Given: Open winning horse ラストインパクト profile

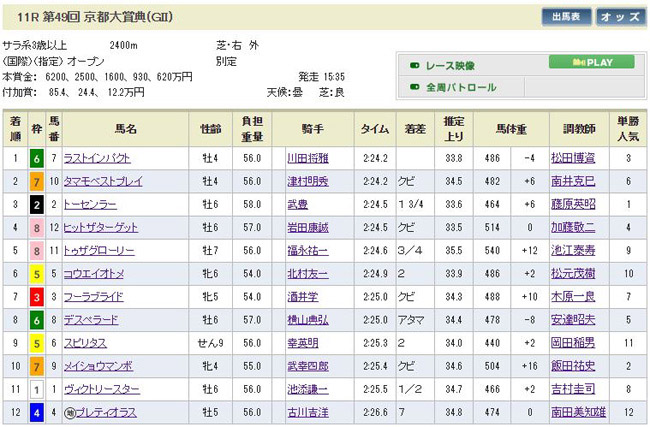Looking at the screenshot, I should [97, 158].
